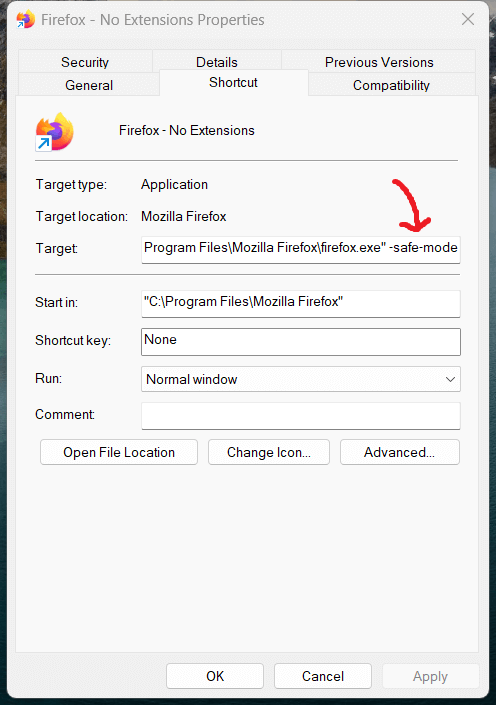Screen dimensions: 496x705
Task: Click Open File Location button
Action: pos(119,452)
